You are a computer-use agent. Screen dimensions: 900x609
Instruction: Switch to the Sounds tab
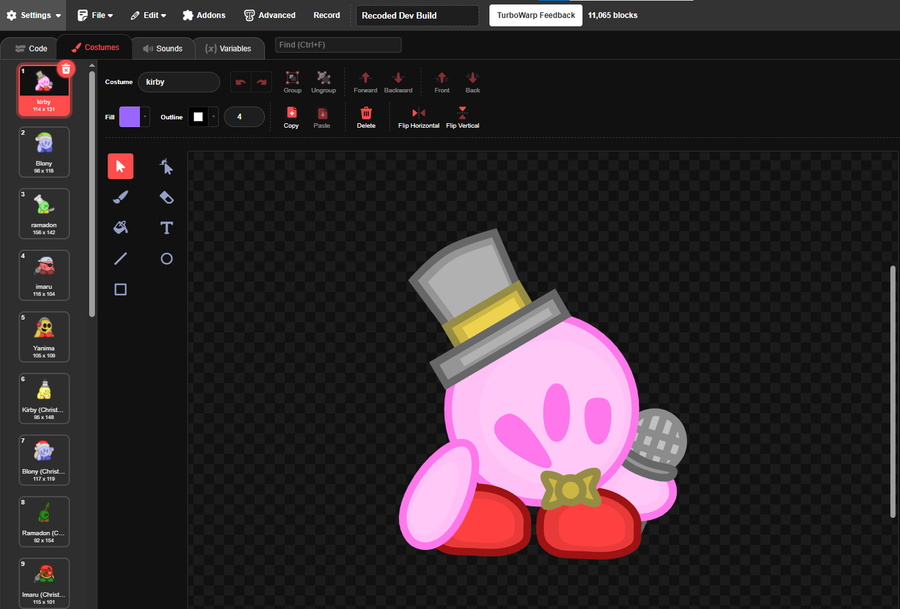(x=163, y=48)
